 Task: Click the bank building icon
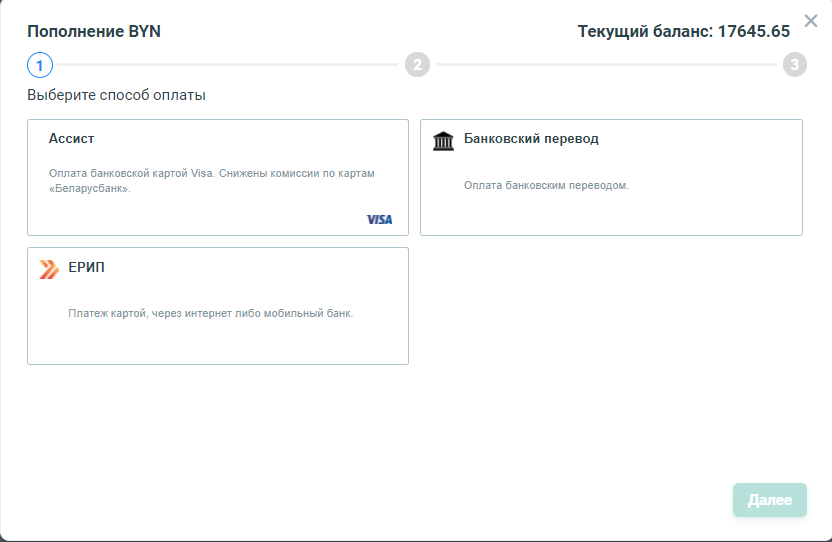[x=443, y=141]
